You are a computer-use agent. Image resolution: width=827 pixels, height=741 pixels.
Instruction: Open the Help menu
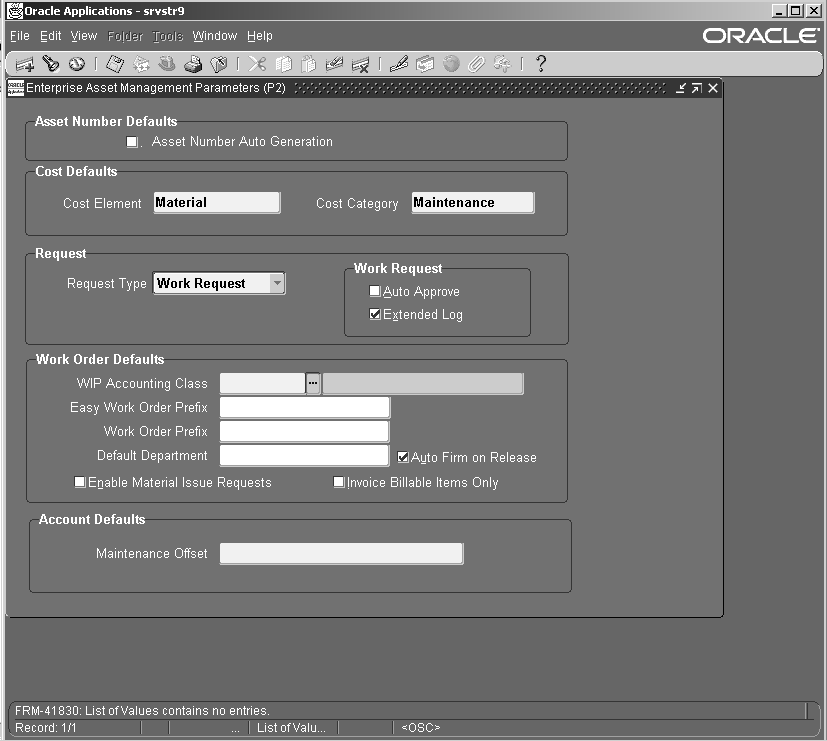click(x=259, y=36)
